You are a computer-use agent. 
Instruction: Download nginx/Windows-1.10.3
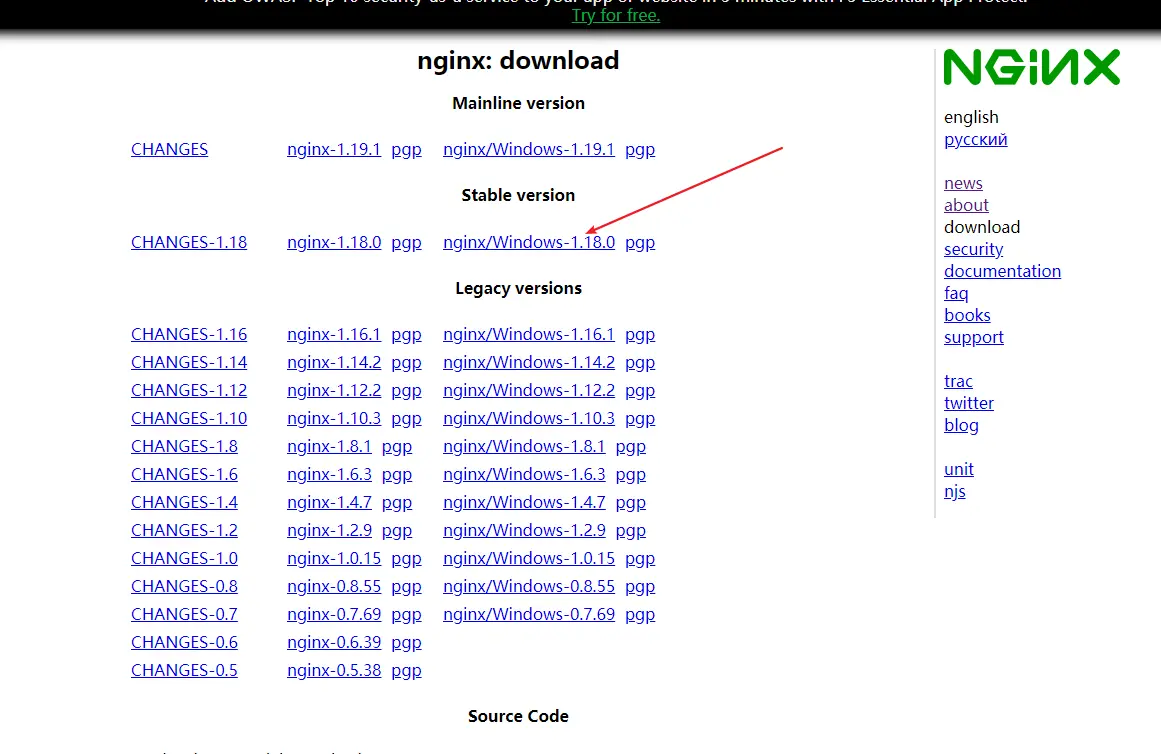529,418
